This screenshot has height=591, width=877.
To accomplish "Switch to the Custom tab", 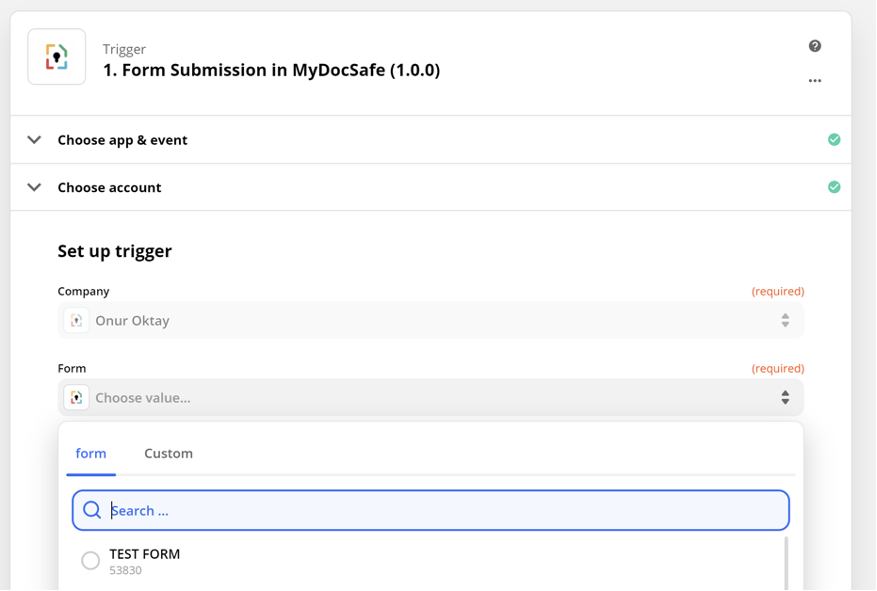I will [168, 453].
